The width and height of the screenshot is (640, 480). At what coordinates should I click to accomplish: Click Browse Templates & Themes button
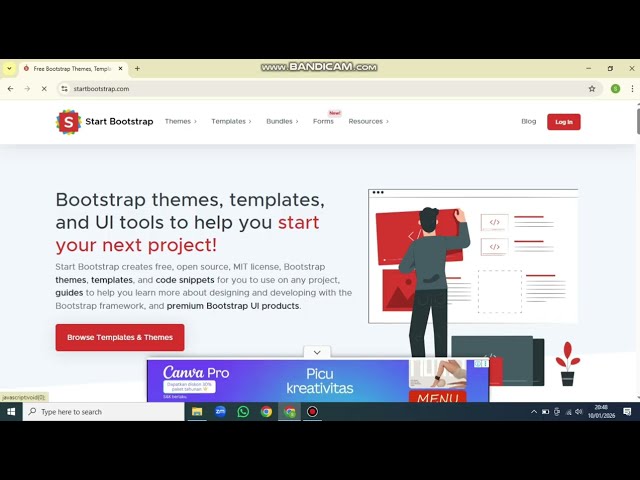tap(120, 337)
